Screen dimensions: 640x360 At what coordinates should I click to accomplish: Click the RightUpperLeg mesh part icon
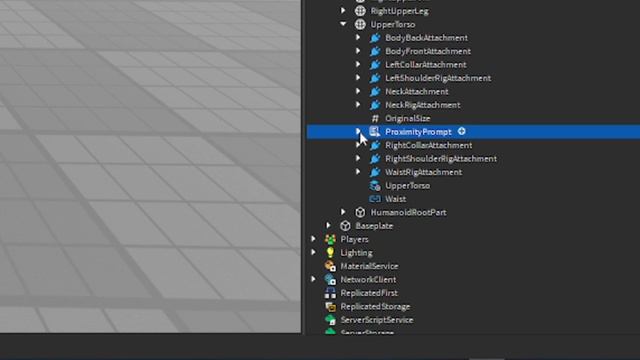pyautogui.click(x=360, y=11)
